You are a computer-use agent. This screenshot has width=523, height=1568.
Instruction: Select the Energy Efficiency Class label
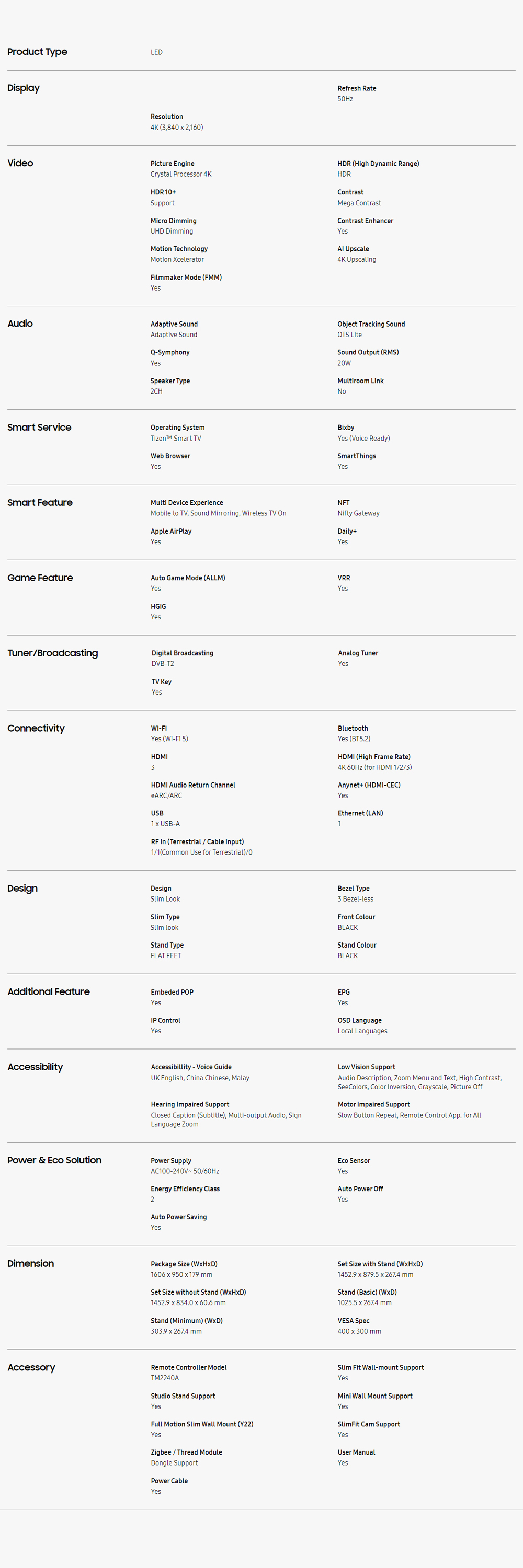pyautogui.click(x=185, y=1189)
